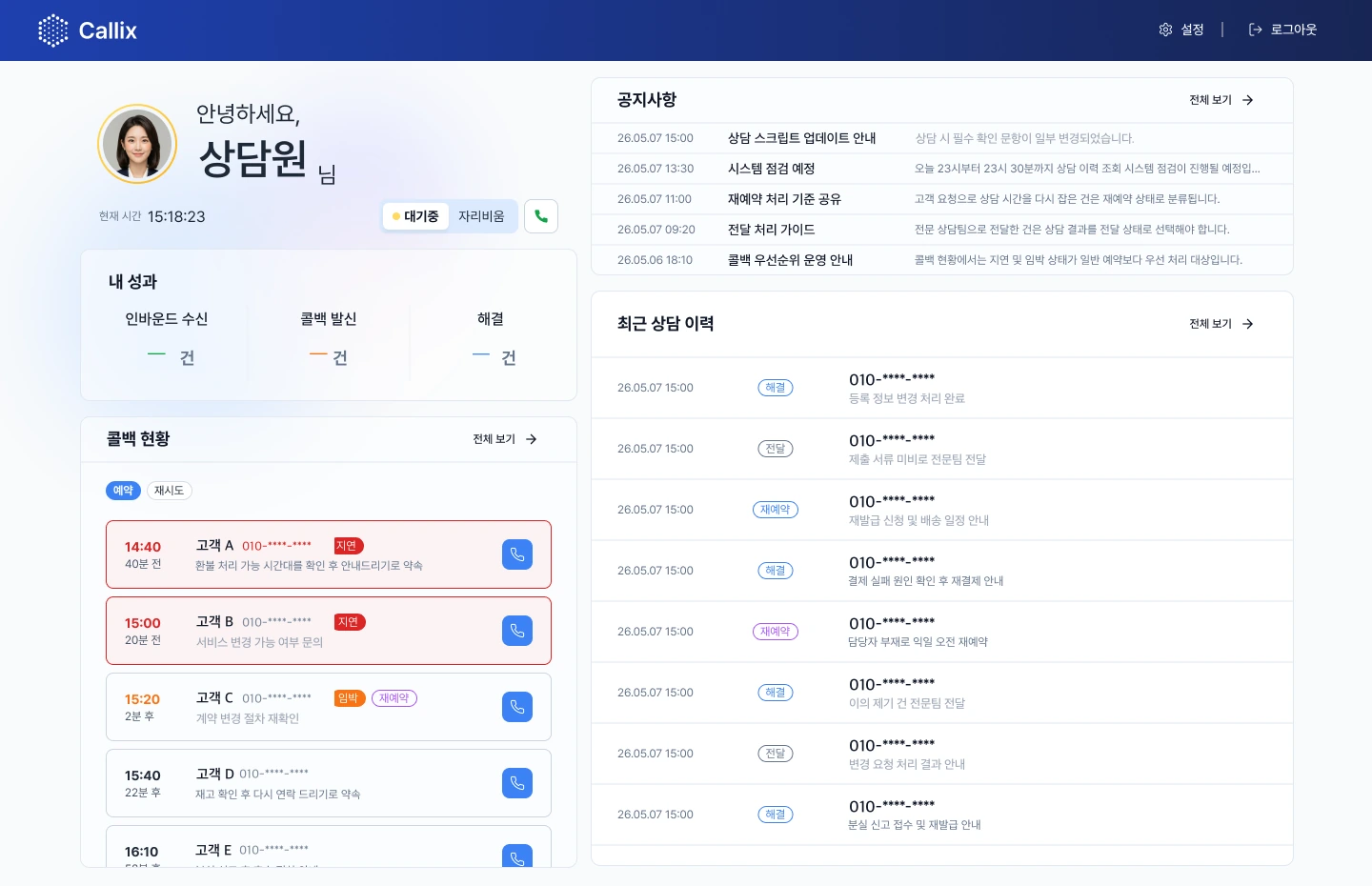The image size is (1372, 886).
Task: Open 전체 보기 for 최근 상담 이력
Action: click(1221, 324)
